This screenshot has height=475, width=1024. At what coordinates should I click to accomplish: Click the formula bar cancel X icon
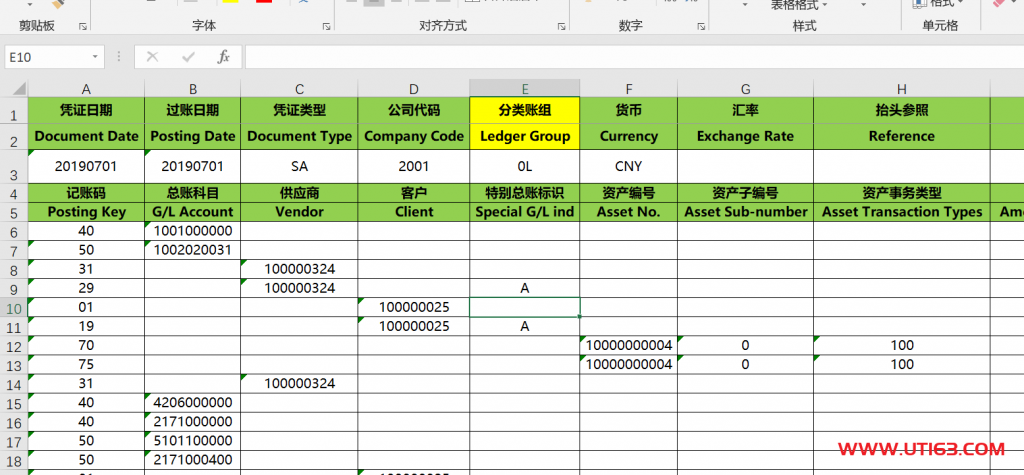[152, 57]
